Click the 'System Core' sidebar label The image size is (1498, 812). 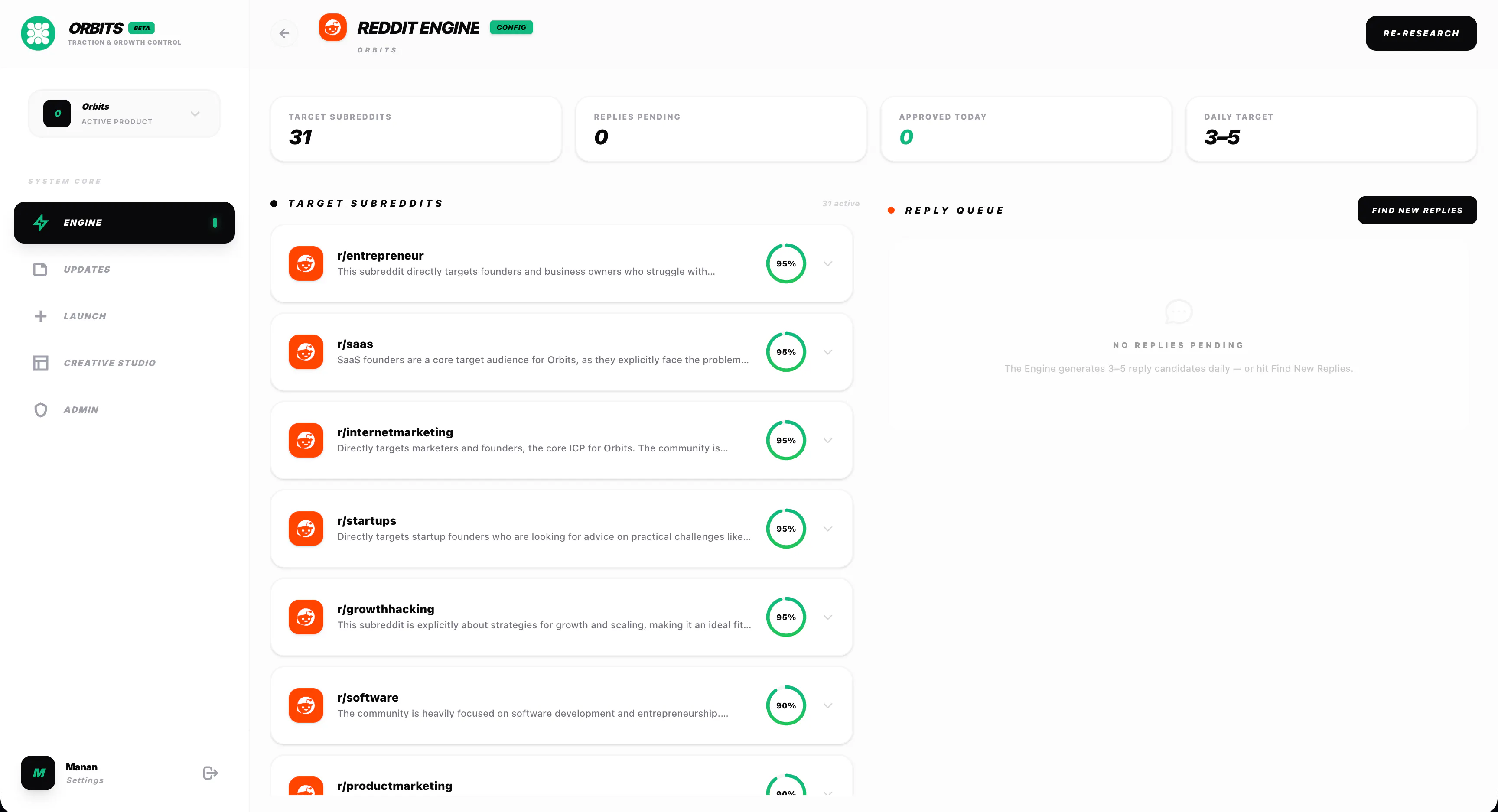(65, 182)
